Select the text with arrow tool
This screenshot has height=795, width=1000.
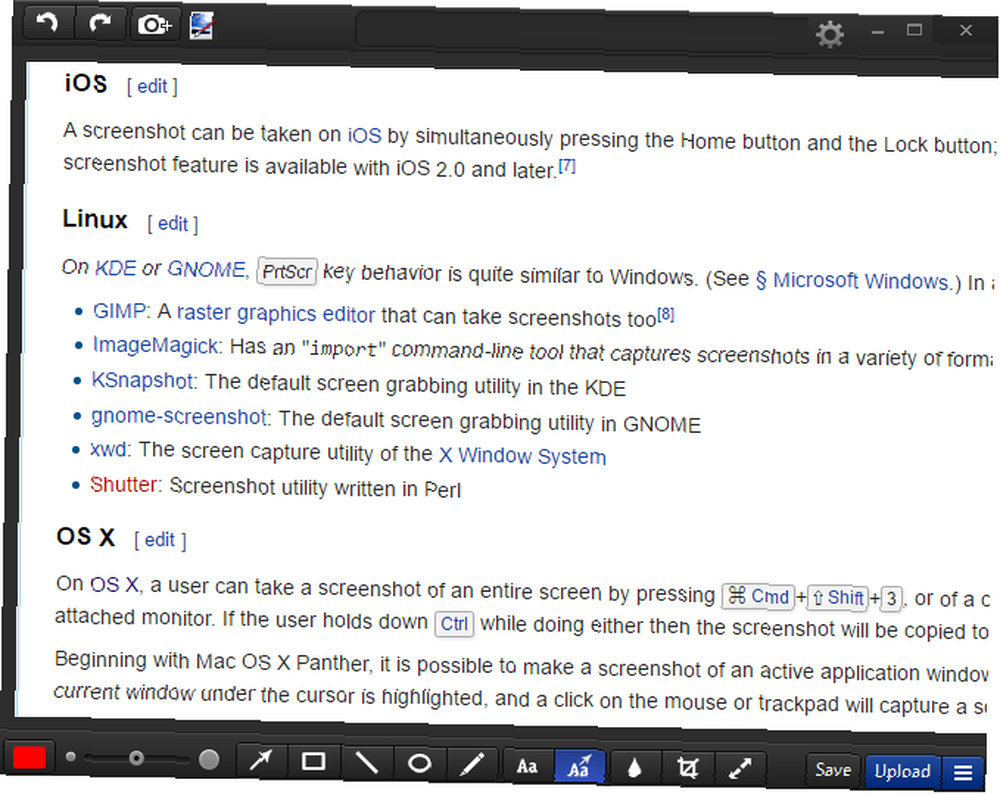579,766
